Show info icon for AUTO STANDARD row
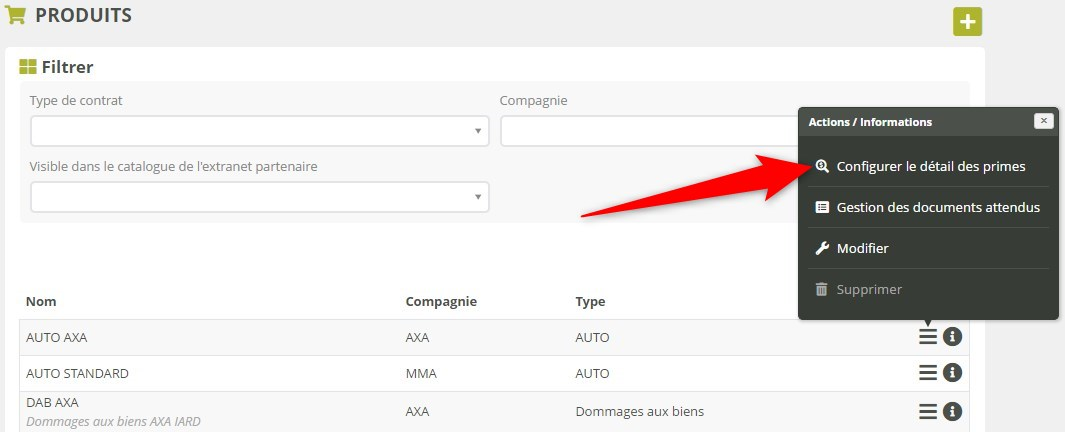Image resolution: width=1065 pixels, height=432 pixels. [x=952, y=373]
